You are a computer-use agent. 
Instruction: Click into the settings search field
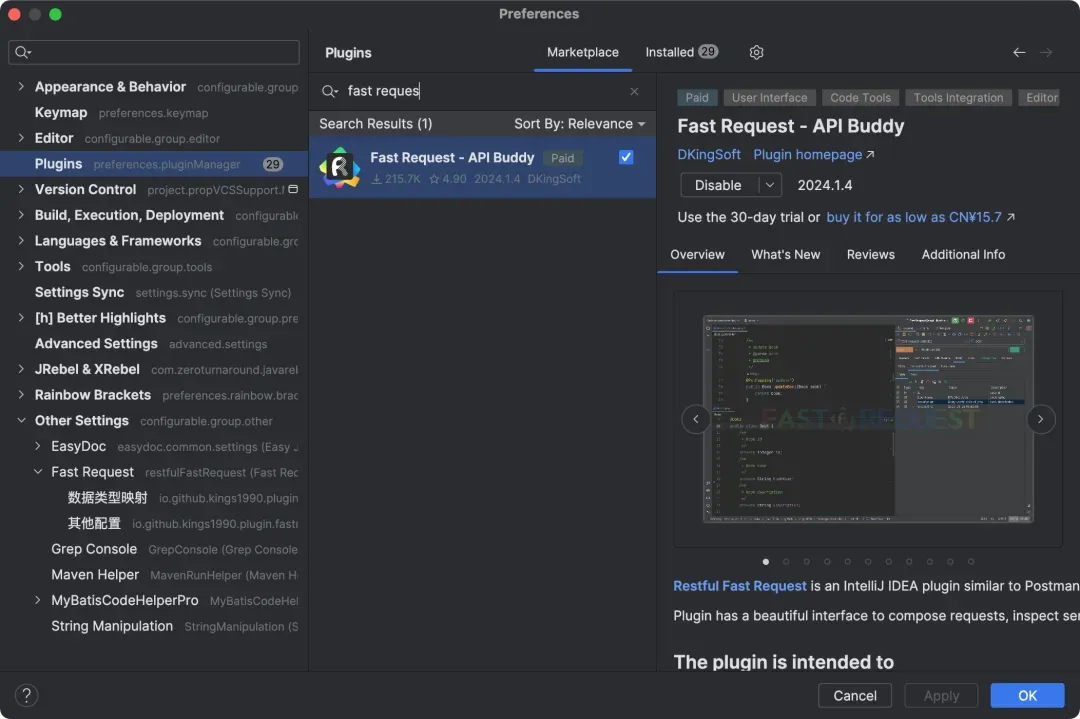click(154, 52)
